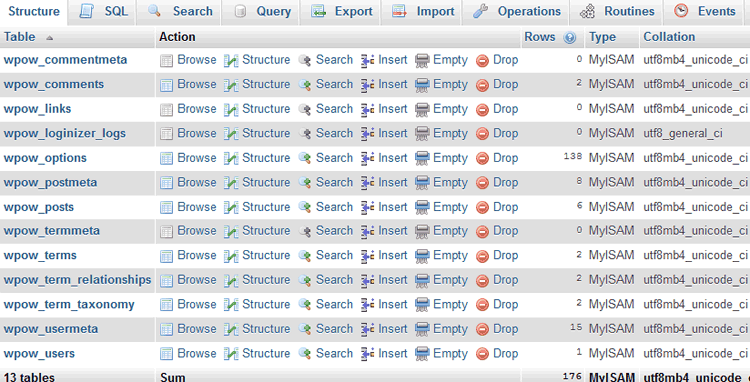This screenshot has height=382, width=750.
Task: Open the wpow_comments table link
Action: [54, 84]
